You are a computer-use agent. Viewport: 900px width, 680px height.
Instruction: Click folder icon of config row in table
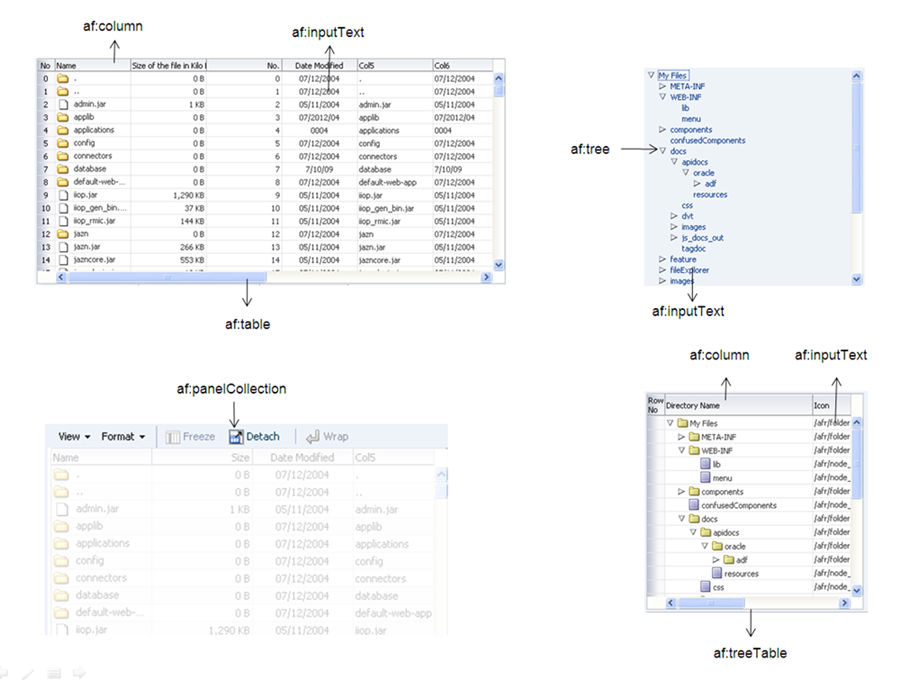tap(63, 143)
